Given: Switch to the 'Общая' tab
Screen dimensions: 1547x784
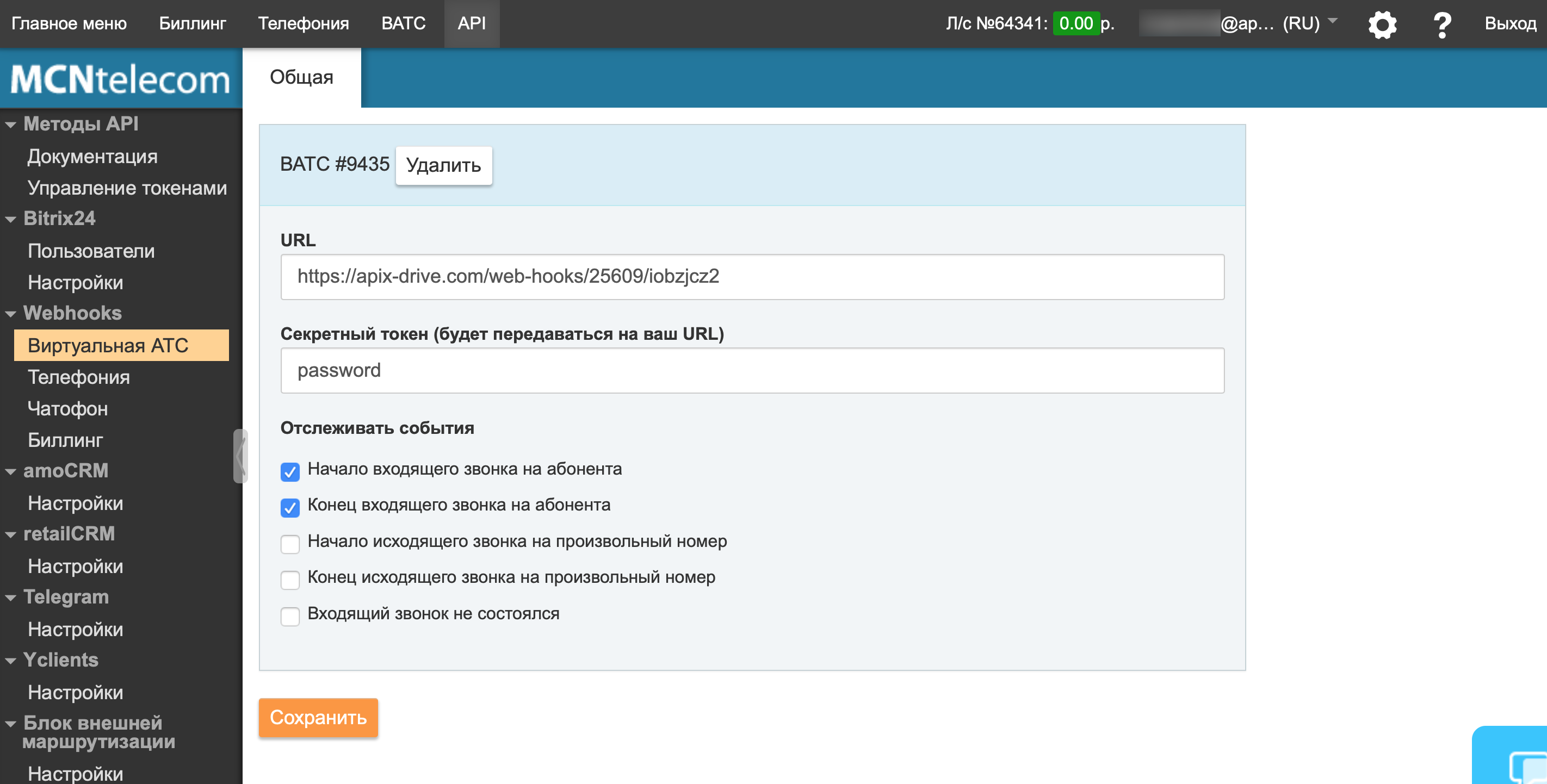Looking at the screenshot, I should pyautogui.click(x=301, y=77).
